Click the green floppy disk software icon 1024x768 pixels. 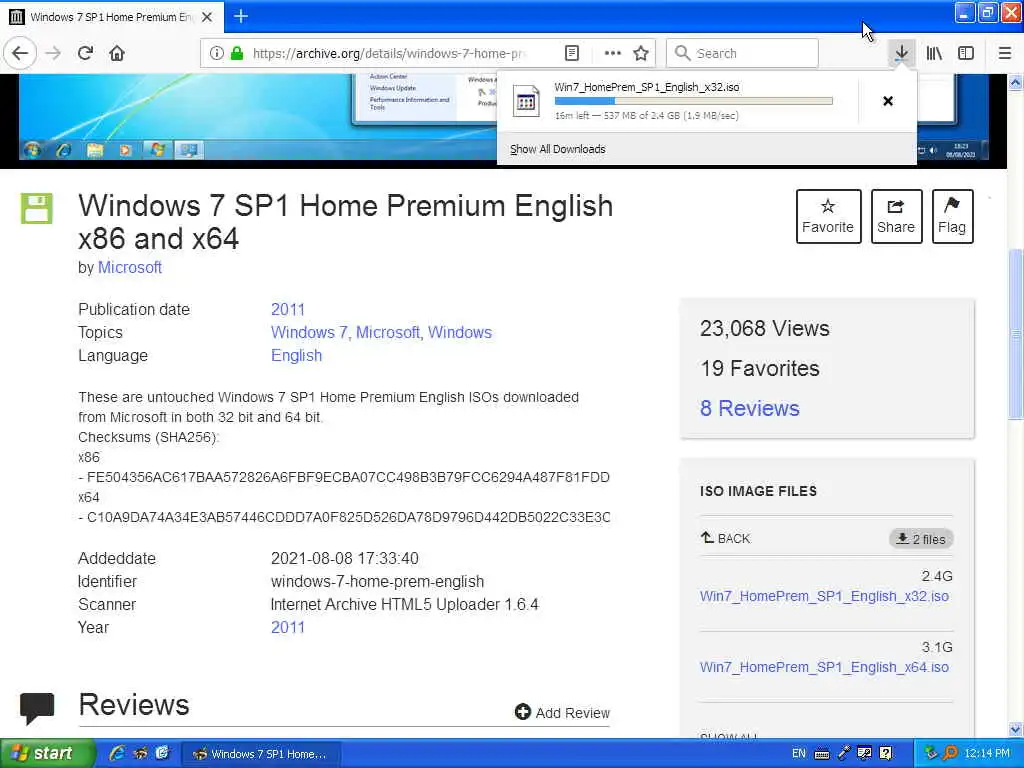point(37,208)
